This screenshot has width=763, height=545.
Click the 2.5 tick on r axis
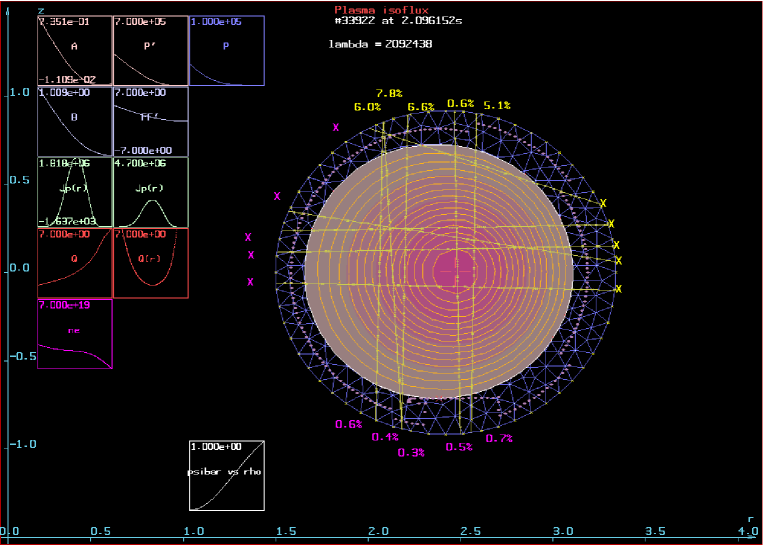[470, 530]
